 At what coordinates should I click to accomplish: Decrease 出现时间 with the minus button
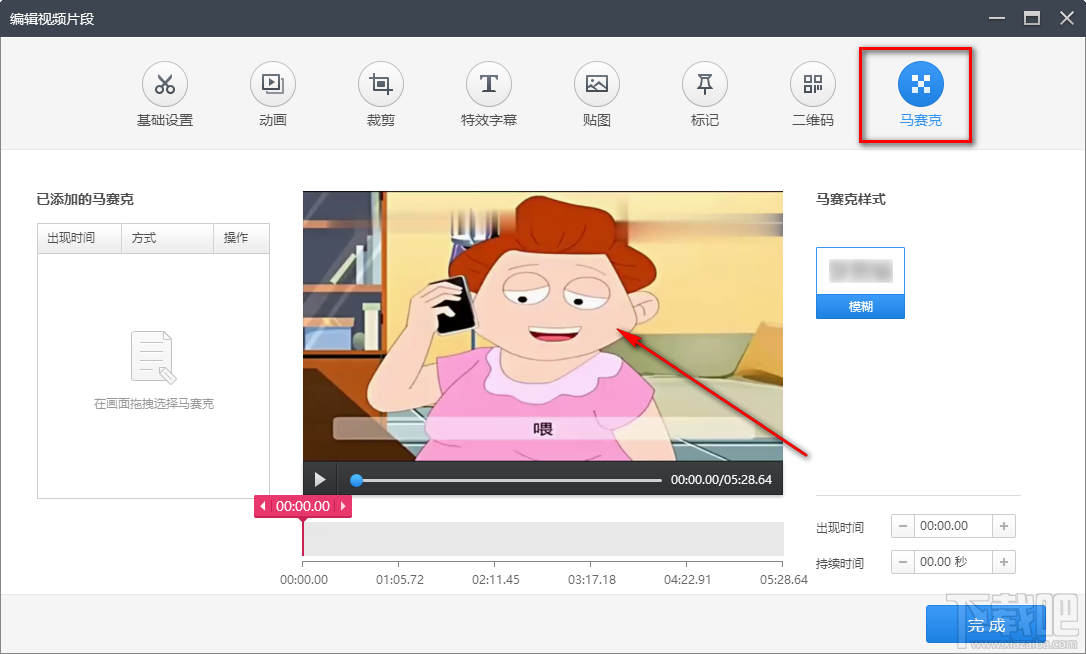(902, 526)
